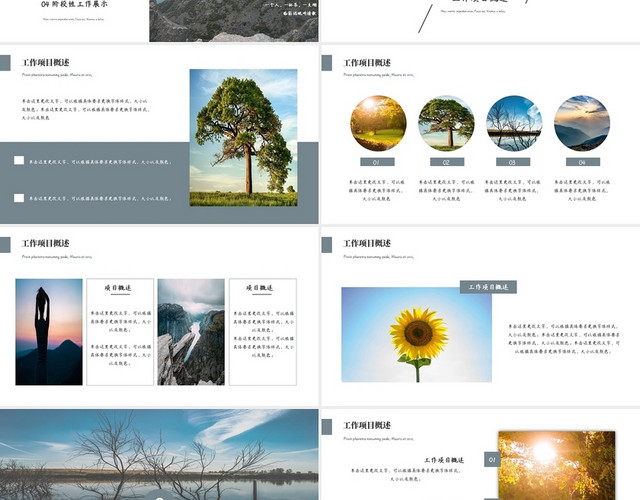Screen dimensions: 640x500
Task: Click gray square marker on the autumn leaves slide
Action: tap(327, 427)
